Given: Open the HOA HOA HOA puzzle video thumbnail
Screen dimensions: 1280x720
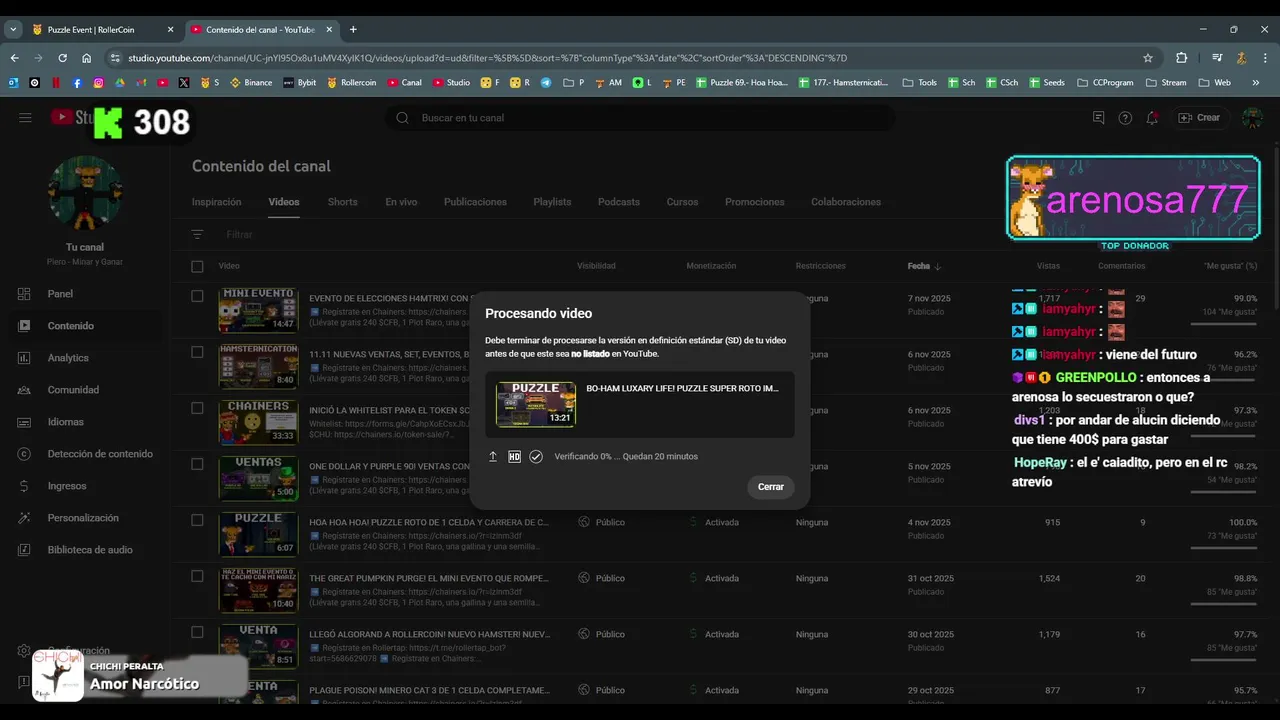Looking at the screenshot, I should coord(258,534).
